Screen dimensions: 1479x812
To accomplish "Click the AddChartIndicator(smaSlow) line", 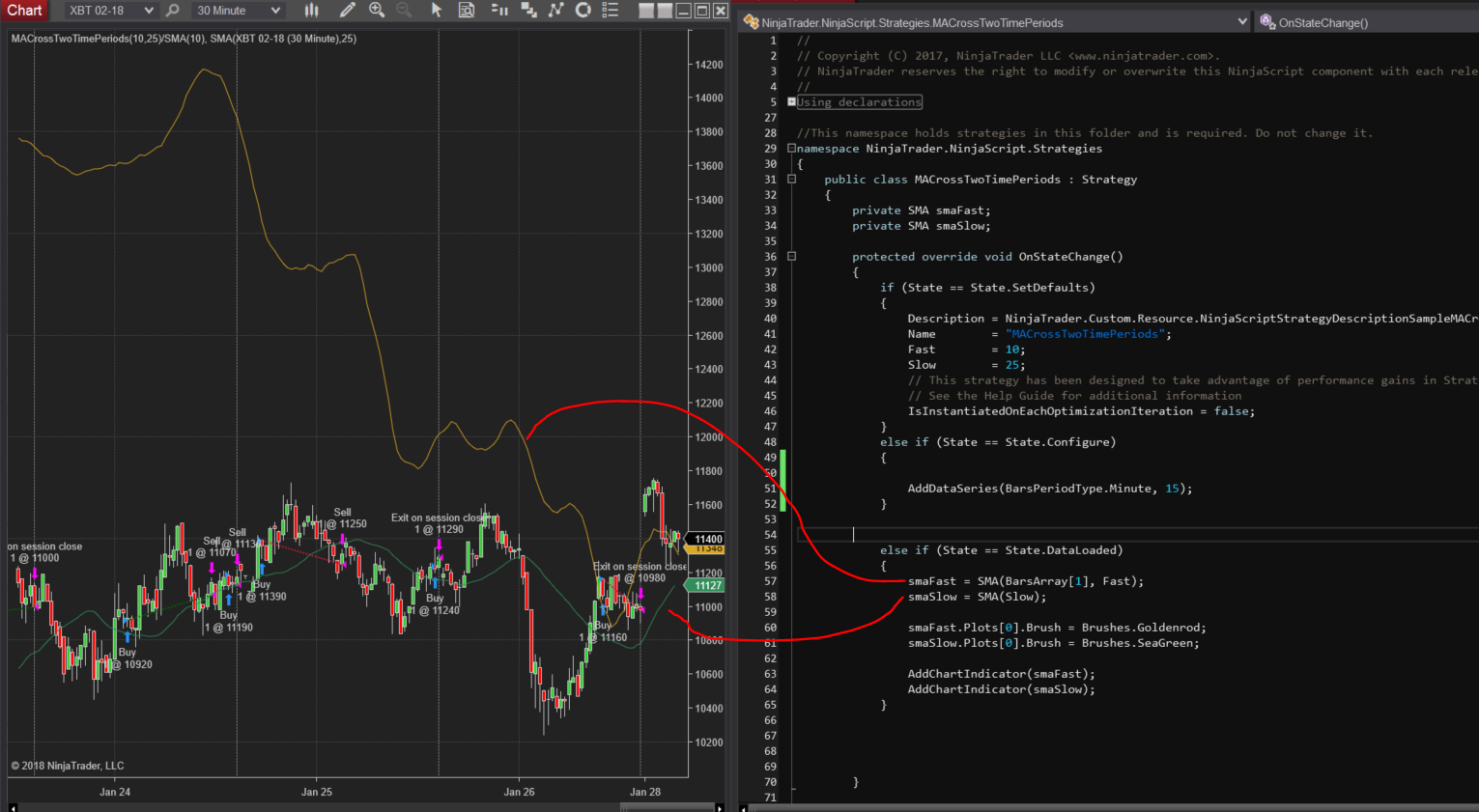I will (1002, 689).
